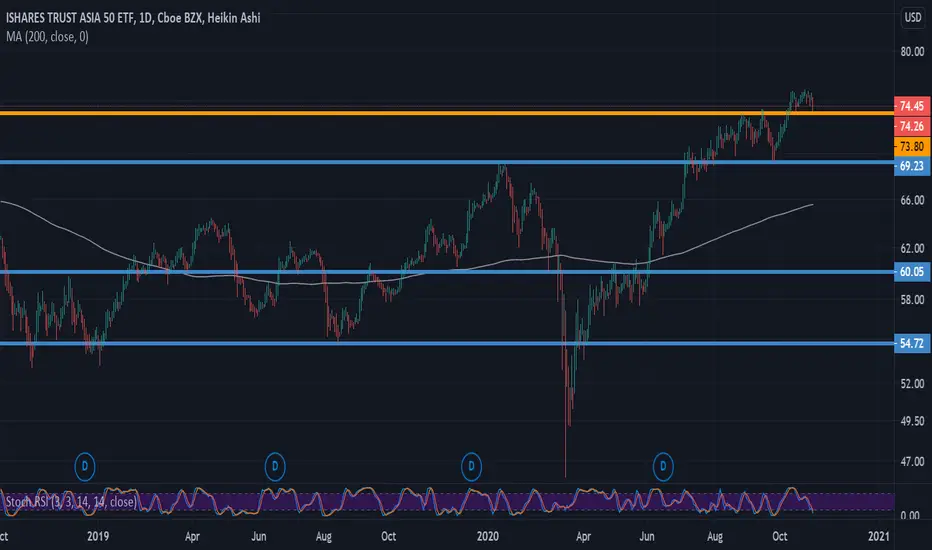Select the Stoch RSI indicator label
The height and width of the screenshot is (550, 932).
(x=71, y=502)
